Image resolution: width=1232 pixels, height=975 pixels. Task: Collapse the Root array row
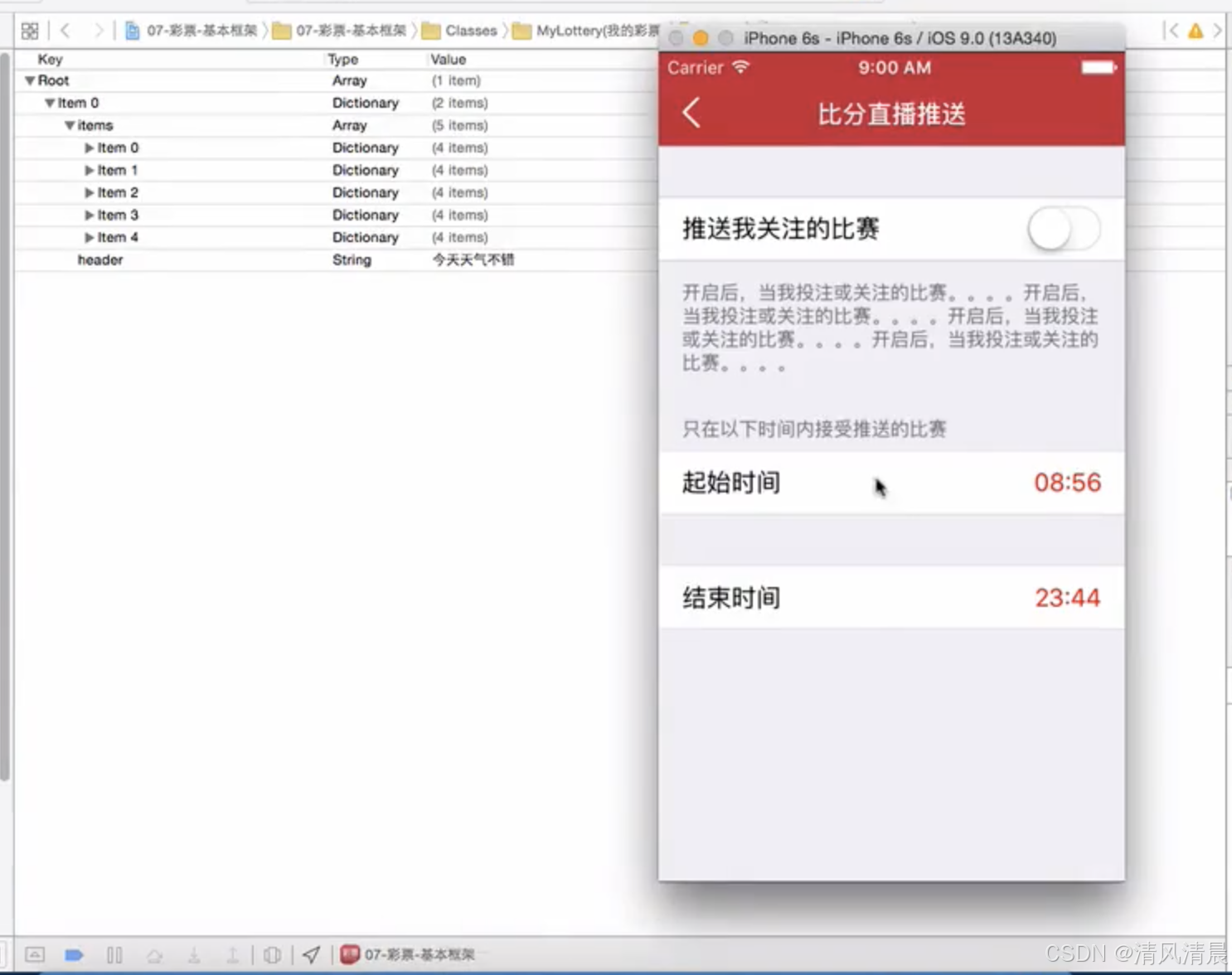tap(30, 80)
